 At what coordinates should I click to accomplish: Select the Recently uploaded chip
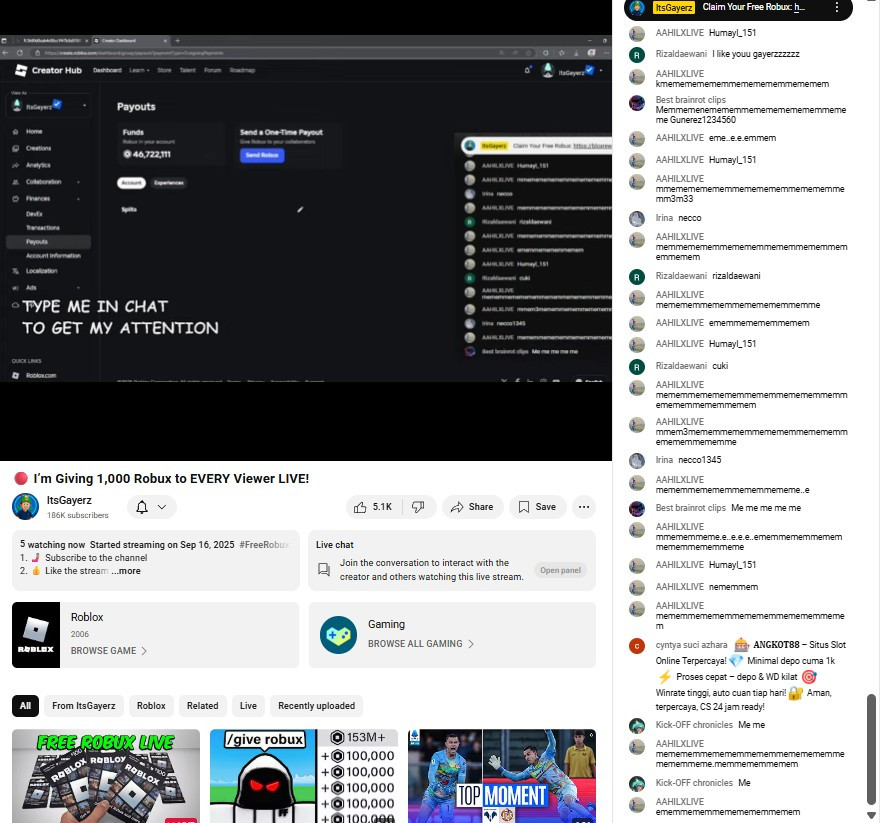tap(316, 706)
